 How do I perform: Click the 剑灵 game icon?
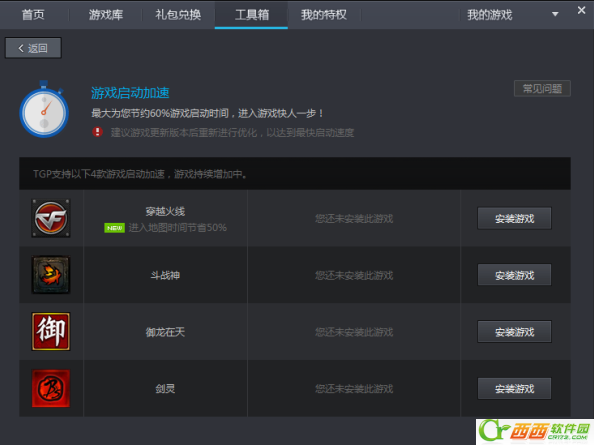tap(51, 388)
